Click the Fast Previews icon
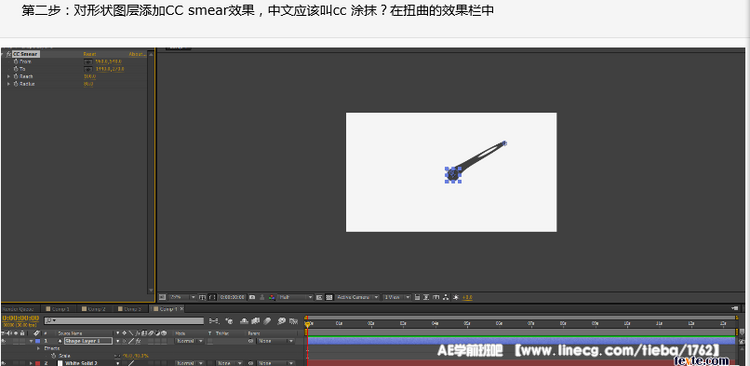Viewport: 750px width, 366px height. [427, 297]
